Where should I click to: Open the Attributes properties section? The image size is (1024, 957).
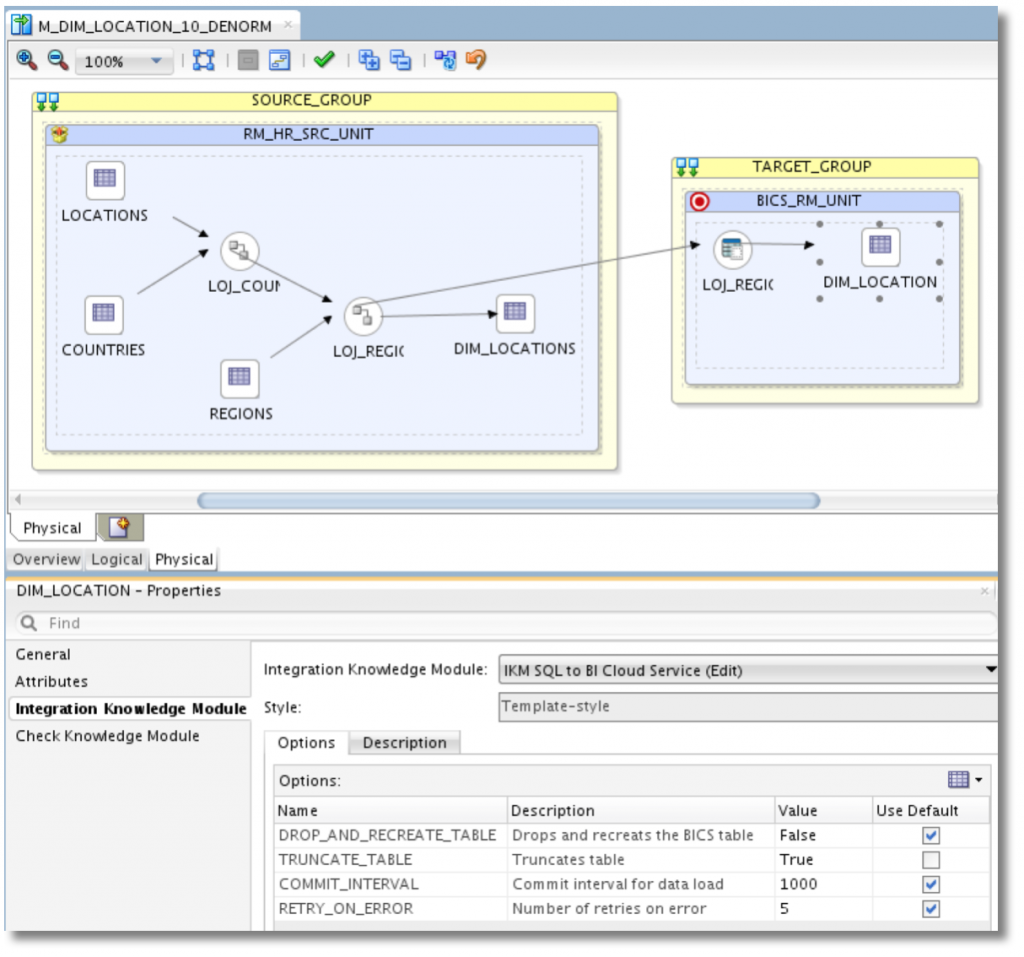(52, 681)
